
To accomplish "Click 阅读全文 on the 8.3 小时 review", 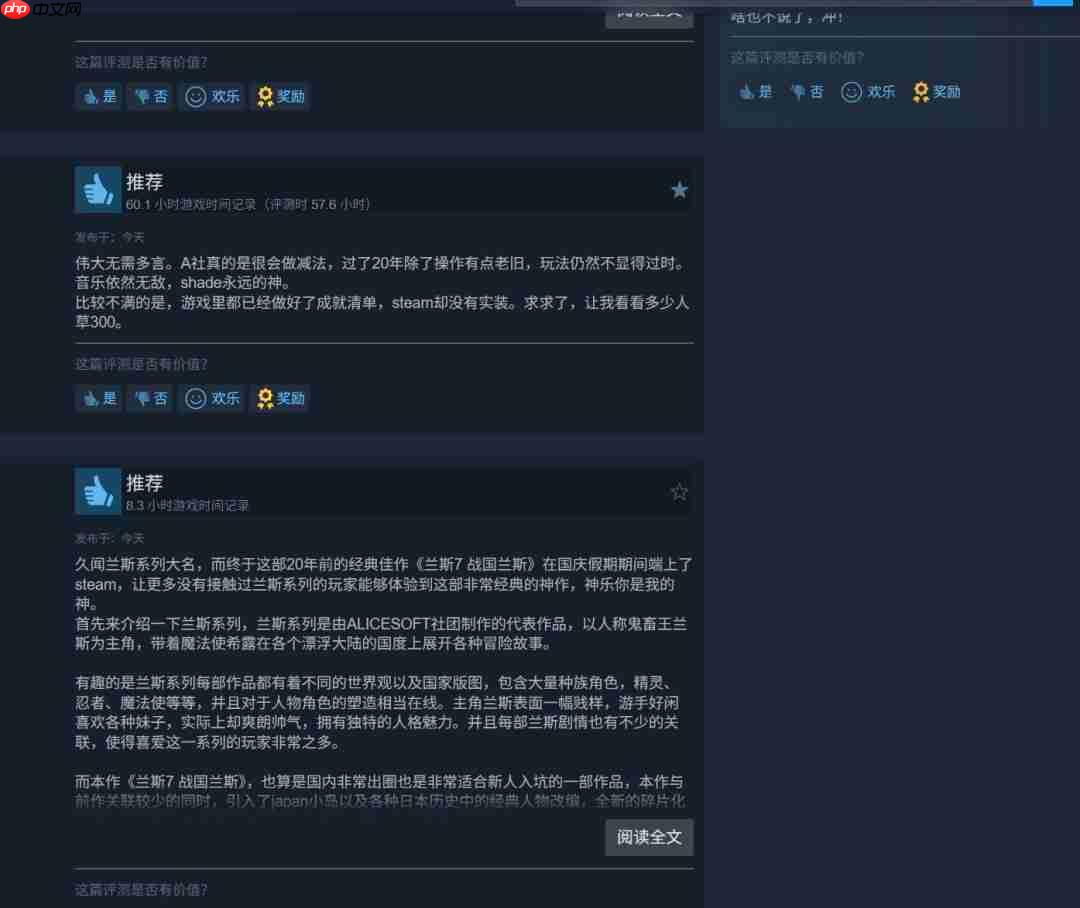I will tap(649, 837).
